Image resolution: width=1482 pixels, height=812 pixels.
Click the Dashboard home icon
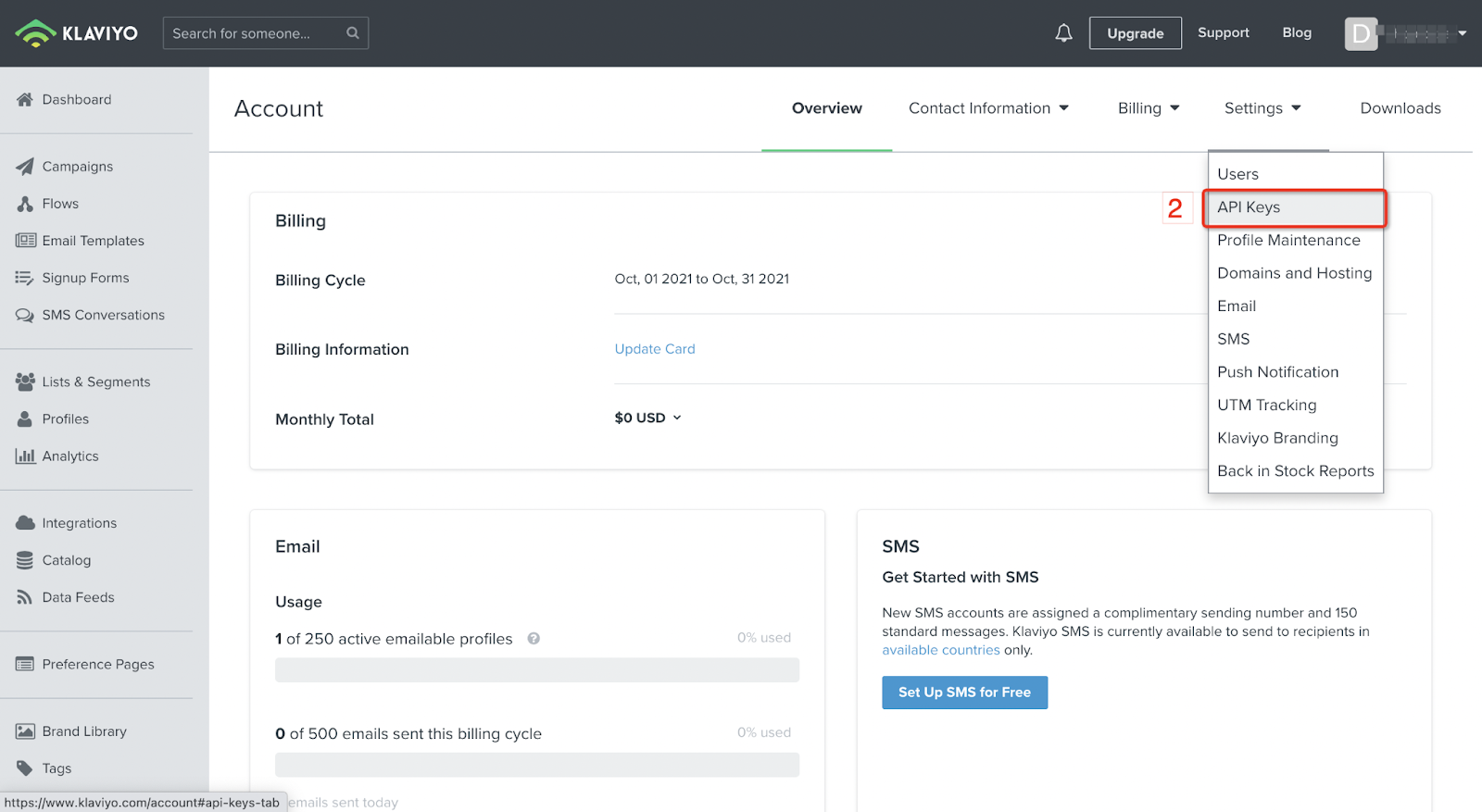tap(25, 99)
